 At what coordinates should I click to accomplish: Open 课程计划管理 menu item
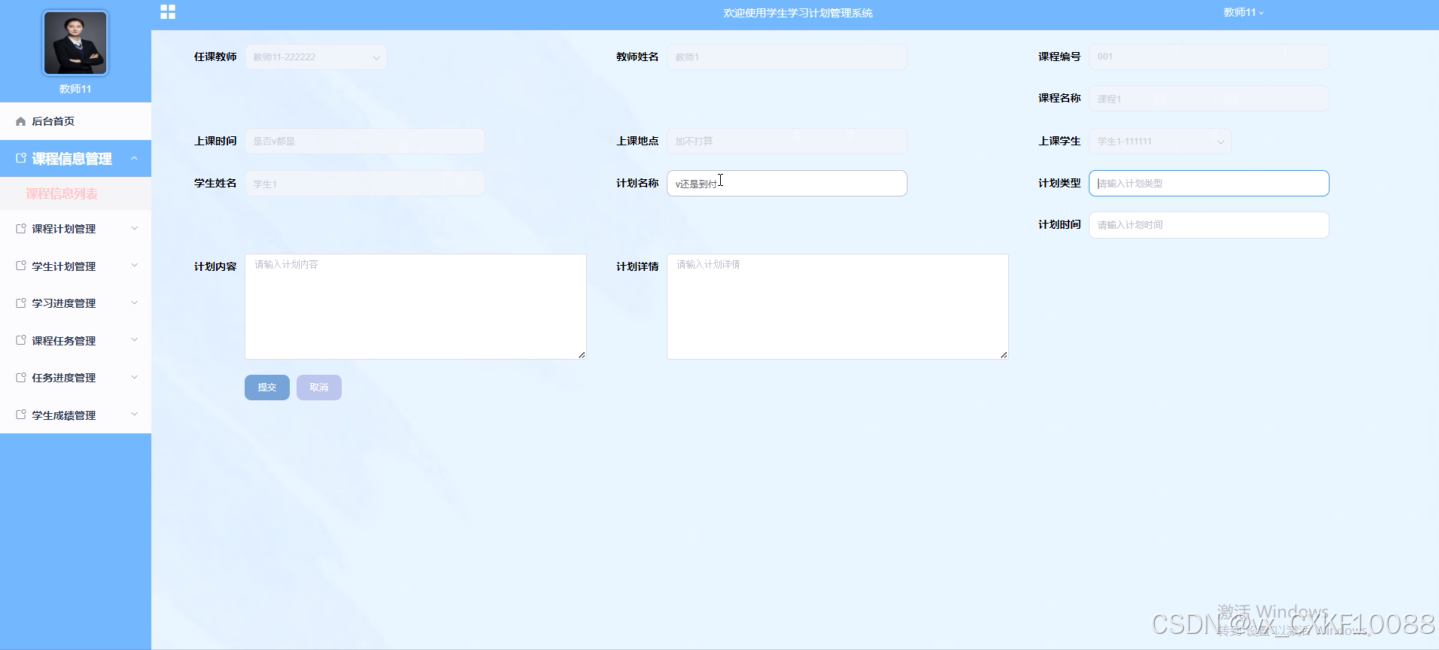click(x=75, y=229)
